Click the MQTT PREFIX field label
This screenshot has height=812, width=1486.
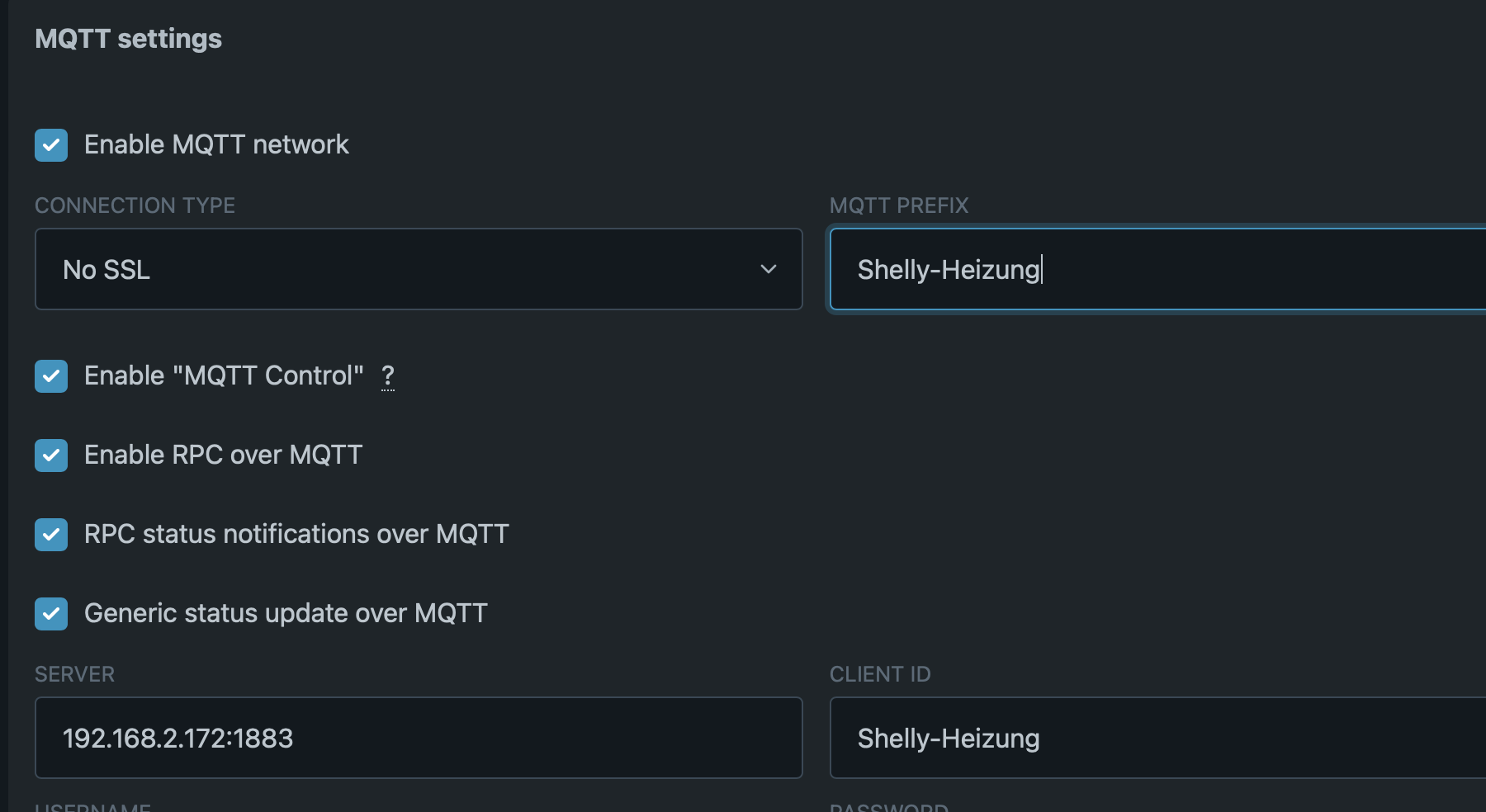[898, 205]
